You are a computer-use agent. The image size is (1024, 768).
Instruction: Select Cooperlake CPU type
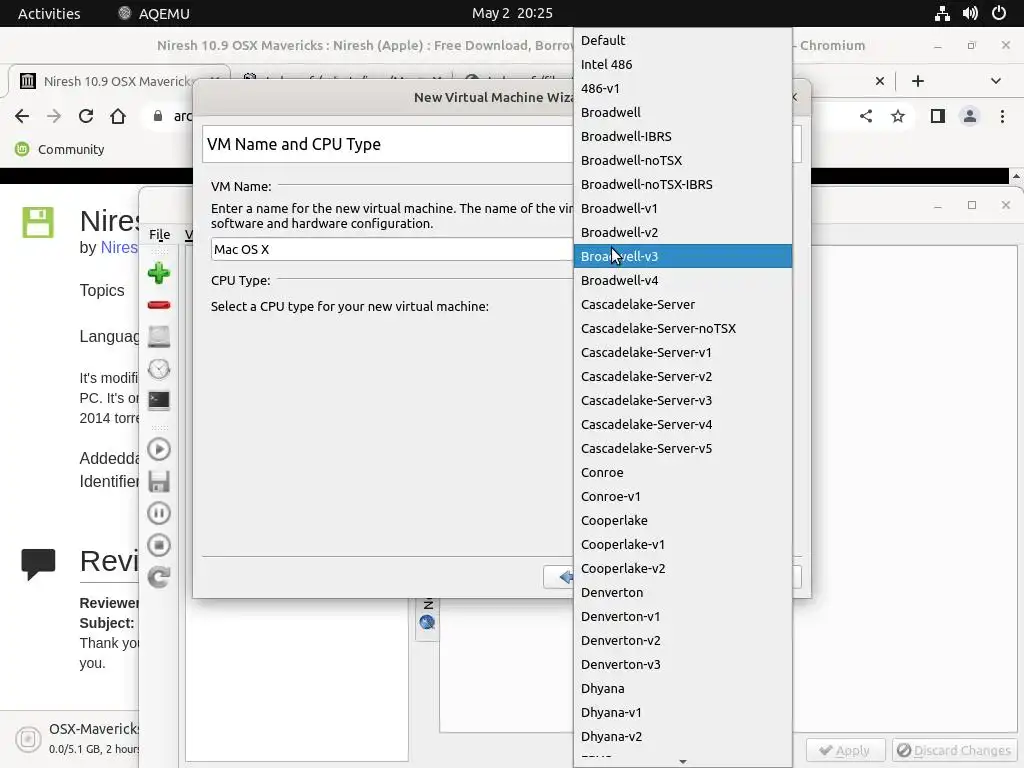pyautogui.click(x=682, y=520)
